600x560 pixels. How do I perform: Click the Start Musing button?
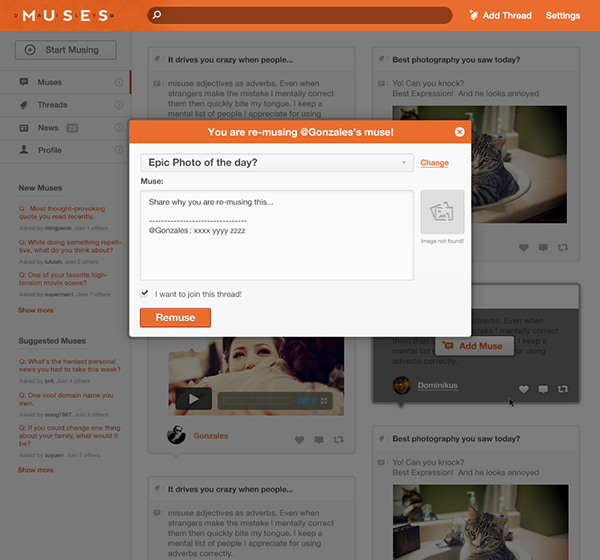[66, 50]
